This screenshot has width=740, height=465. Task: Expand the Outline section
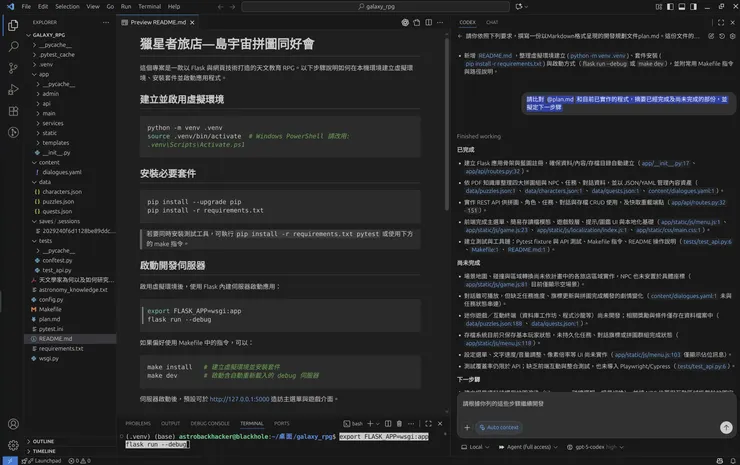point(43,441)
